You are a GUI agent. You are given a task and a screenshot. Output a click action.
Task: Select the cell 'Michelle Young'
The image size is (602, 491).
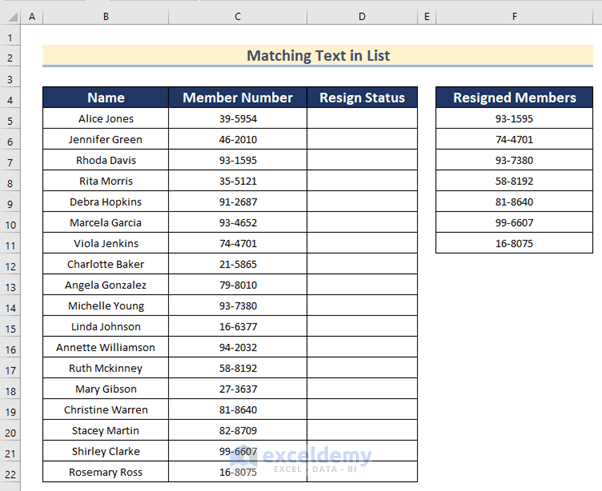click(106, 306)
